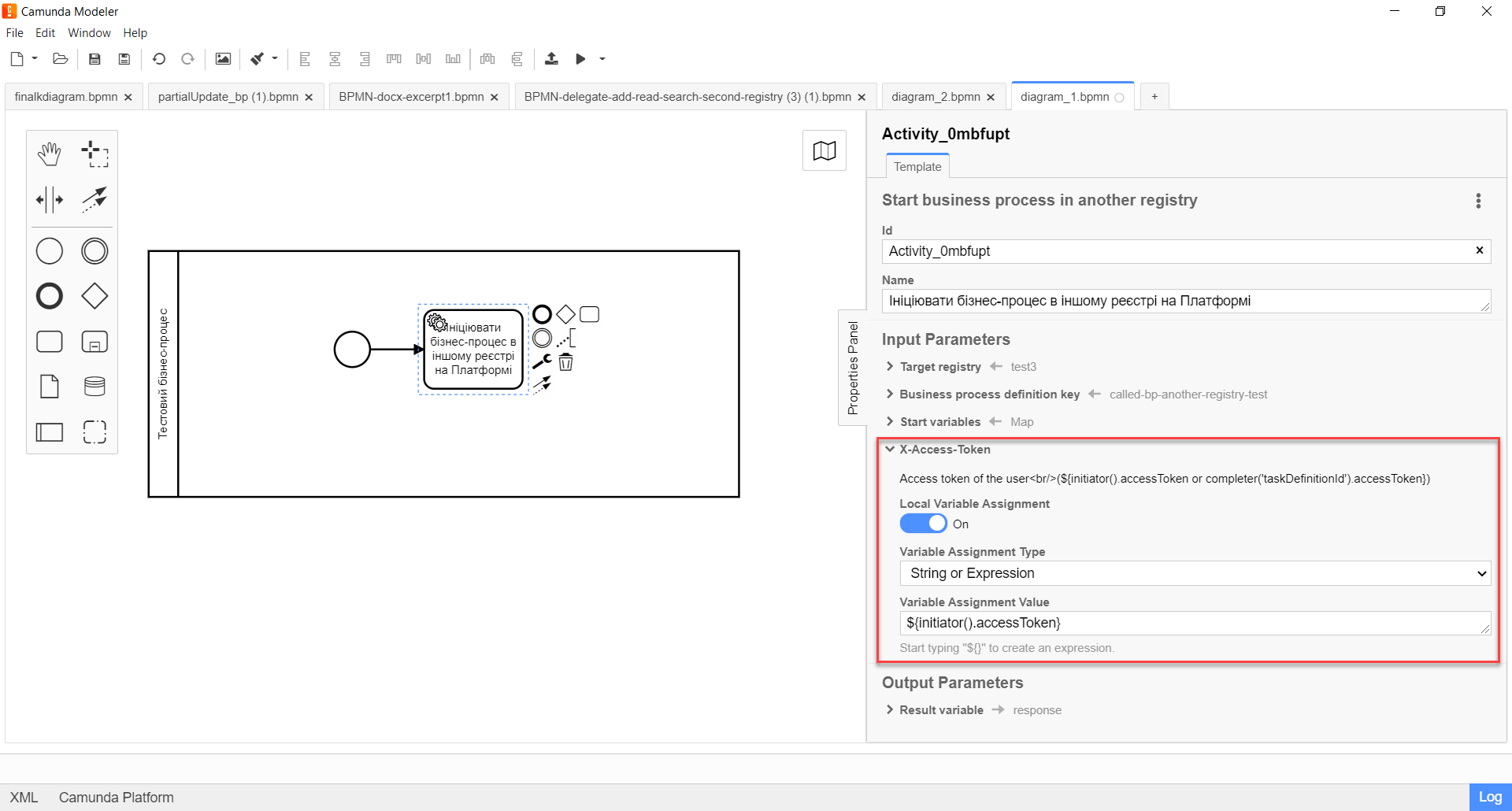Collapse the Properties Panel handle
1512x811 pixels.
tap(852, 368)
